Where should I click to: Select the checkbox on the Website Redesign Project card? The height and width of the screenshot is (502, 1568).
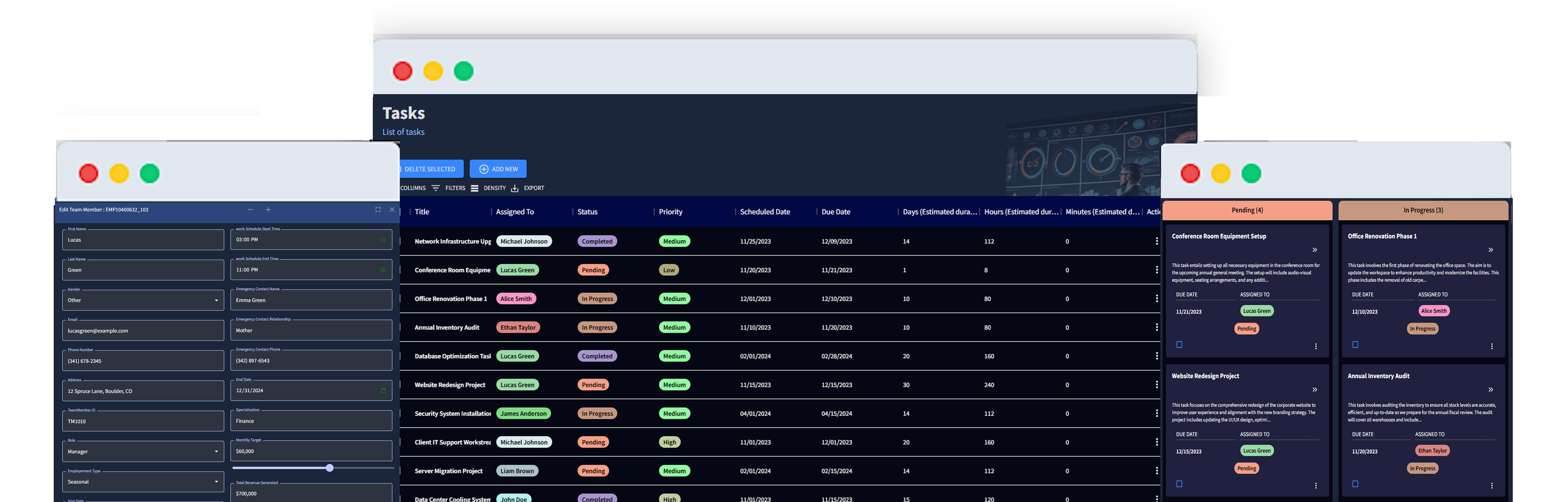pyautogui.click(x=1179, y=484)
